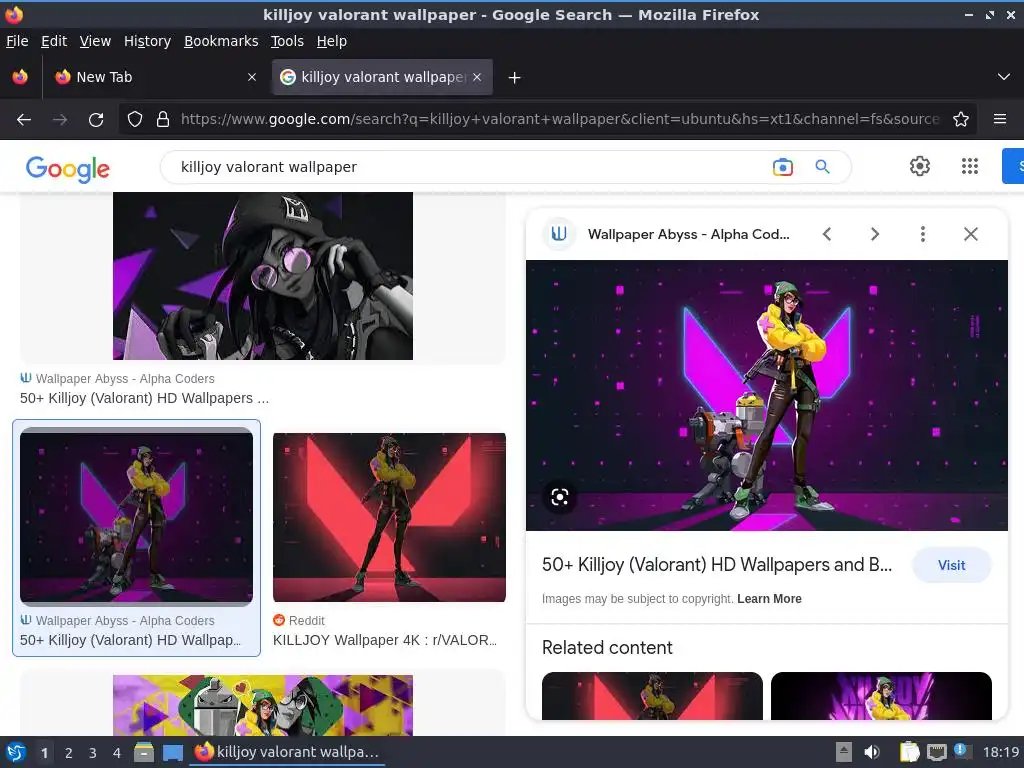Open the Edit menu
Screen dimensions: 1024x768
54,41
